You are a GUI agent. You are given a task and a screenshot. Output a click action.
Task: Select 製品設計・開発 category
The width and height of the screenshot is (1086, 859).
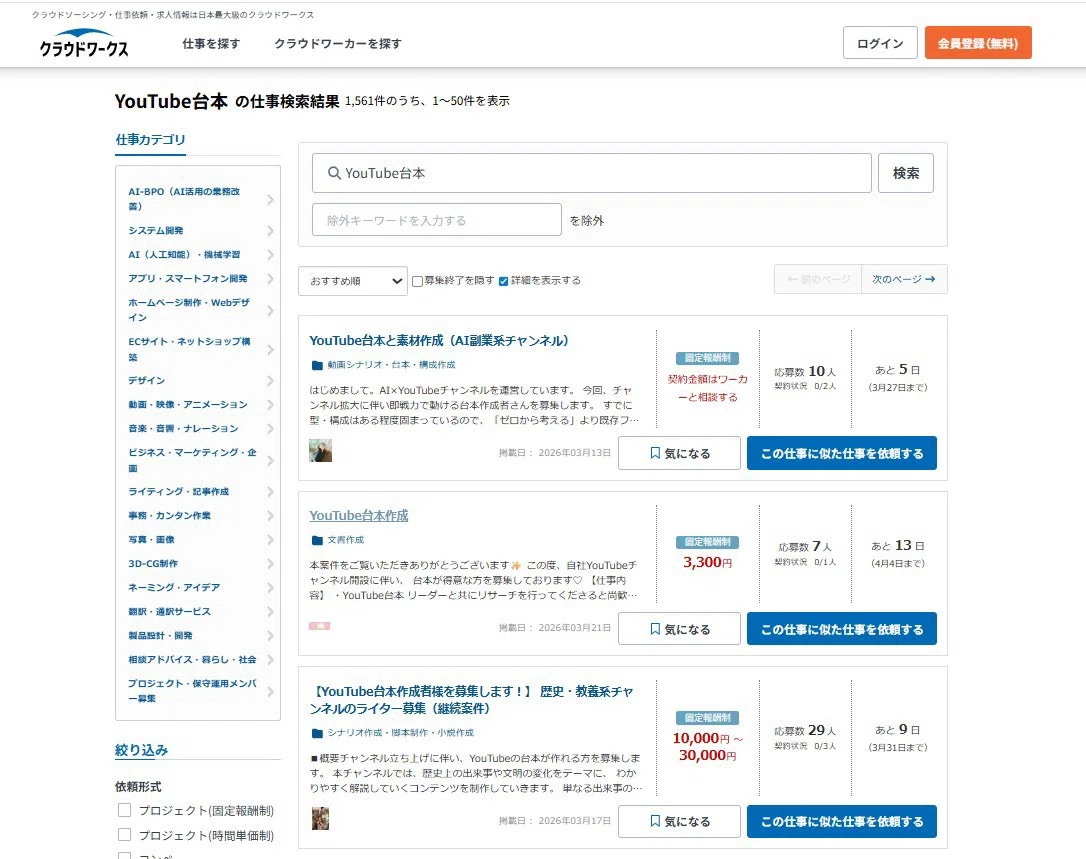coord(160,635)
